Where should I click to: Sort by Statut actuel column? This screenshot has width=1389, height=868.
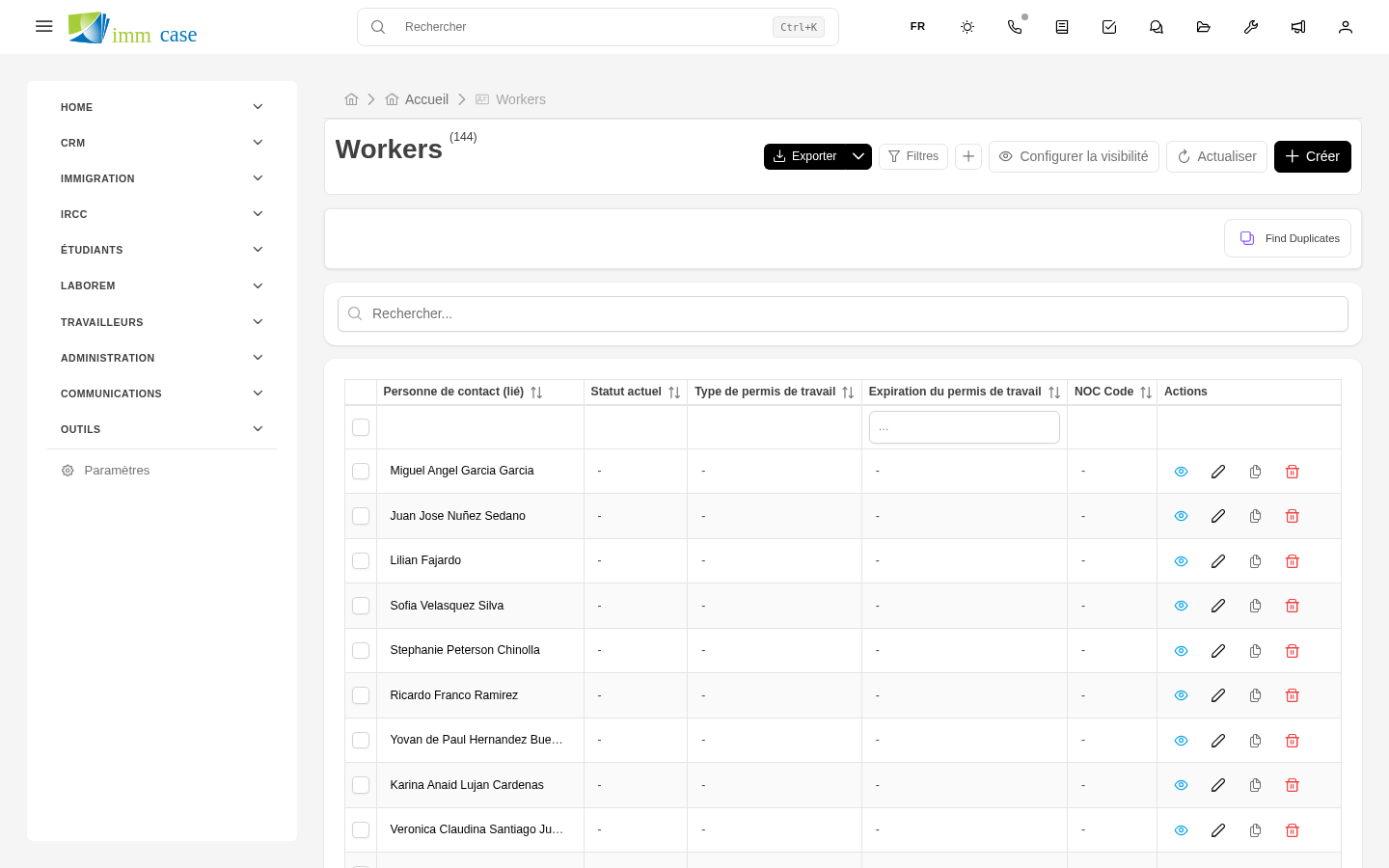(x=674, y=393)
